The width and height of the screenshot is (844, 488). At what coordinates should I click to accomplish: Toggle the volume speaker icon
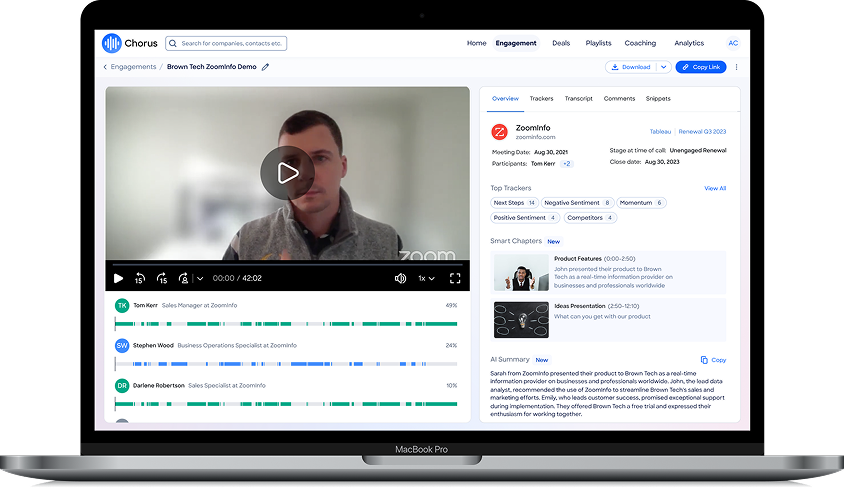400,278
